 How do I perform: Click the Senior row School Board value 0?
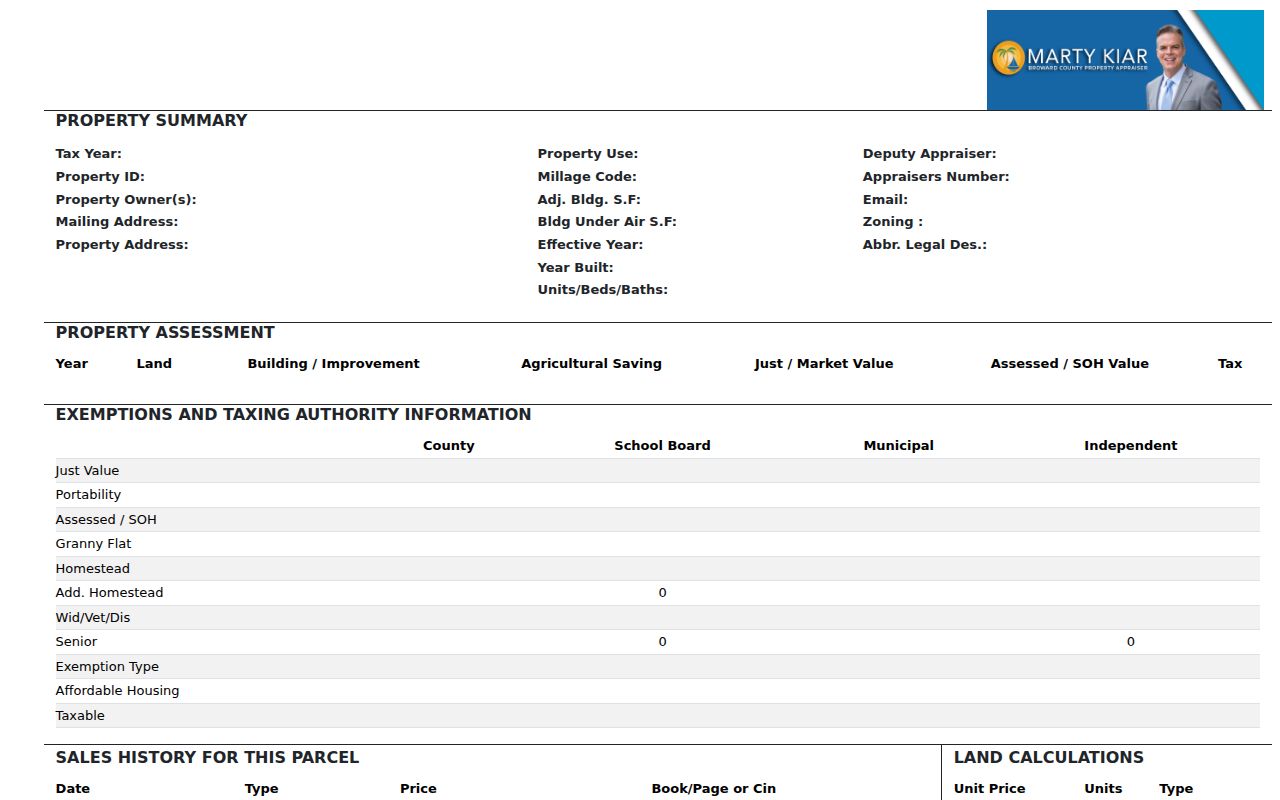(662, 642)
